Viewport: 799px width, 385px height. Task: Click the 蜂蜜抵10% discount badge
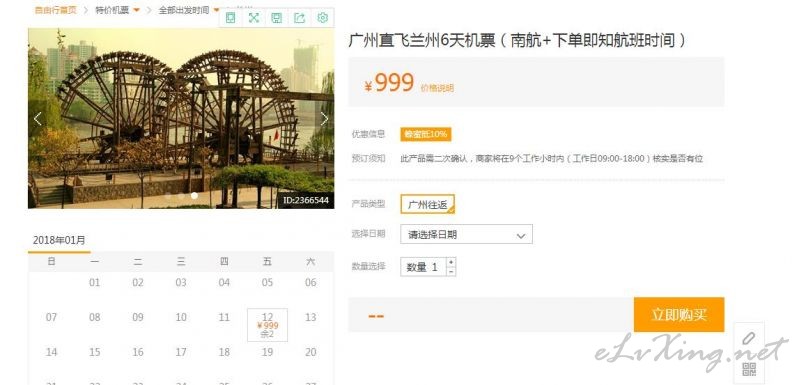(425, 134)
